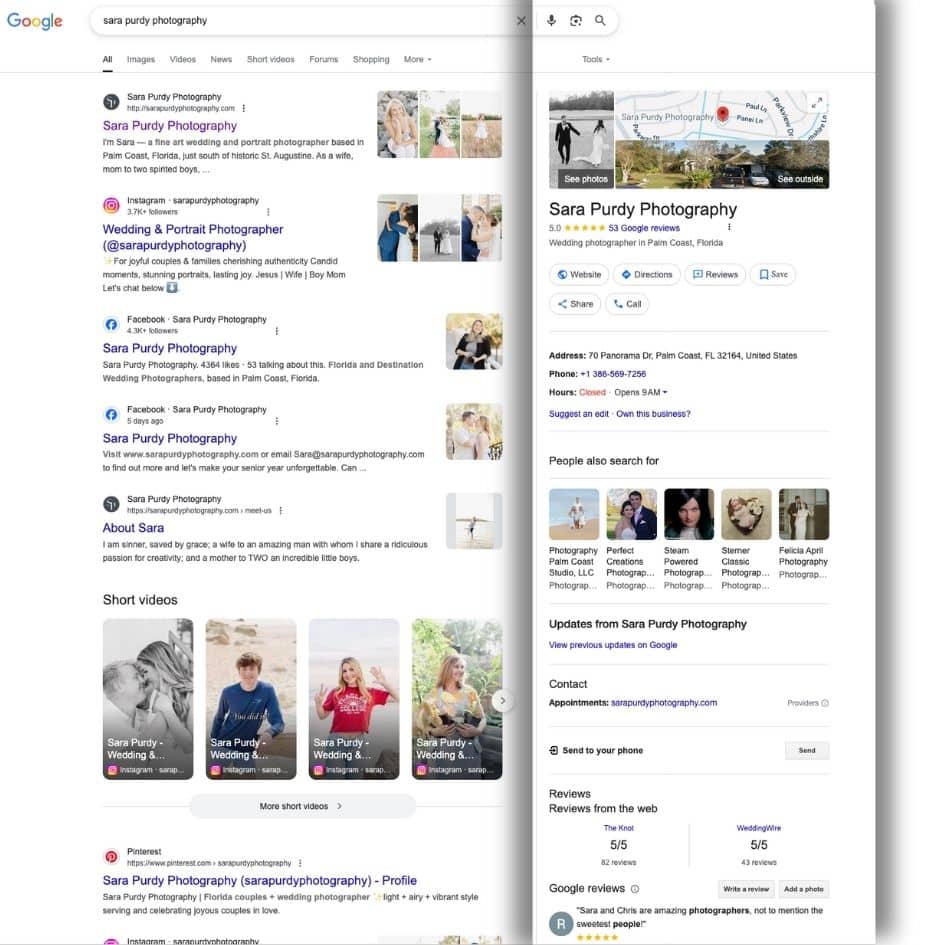The height and width of the screenshot is (945, 945).
Task: Open options menu for the Pinterest result
Action: [300, 863]
